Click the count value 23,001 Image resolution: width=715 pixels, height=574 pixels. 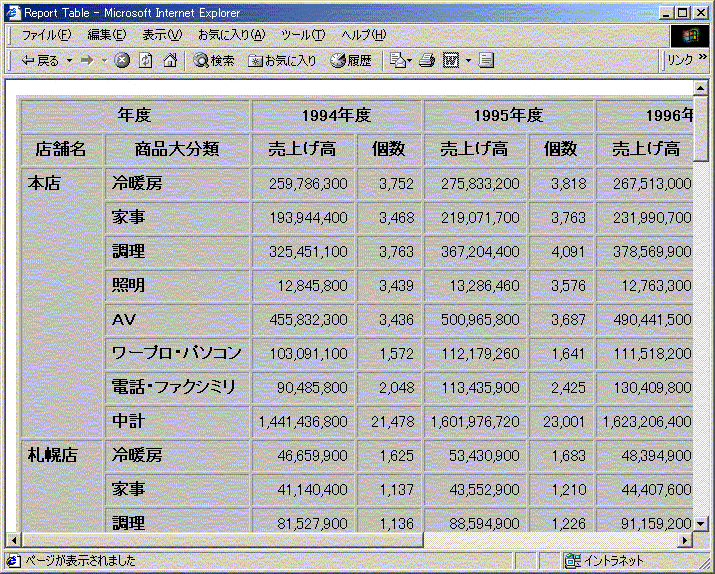click(564, 422)
